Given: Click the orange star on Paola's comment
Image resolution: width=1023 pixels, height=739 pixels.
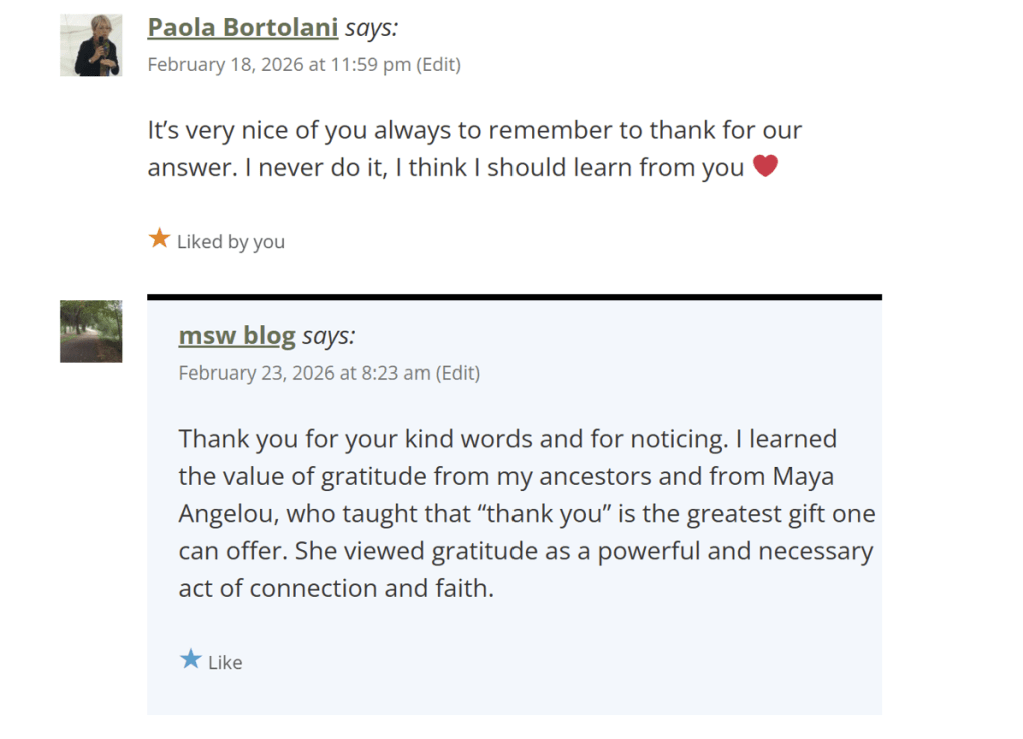Looking at the screenshot, I should (159, 239).
